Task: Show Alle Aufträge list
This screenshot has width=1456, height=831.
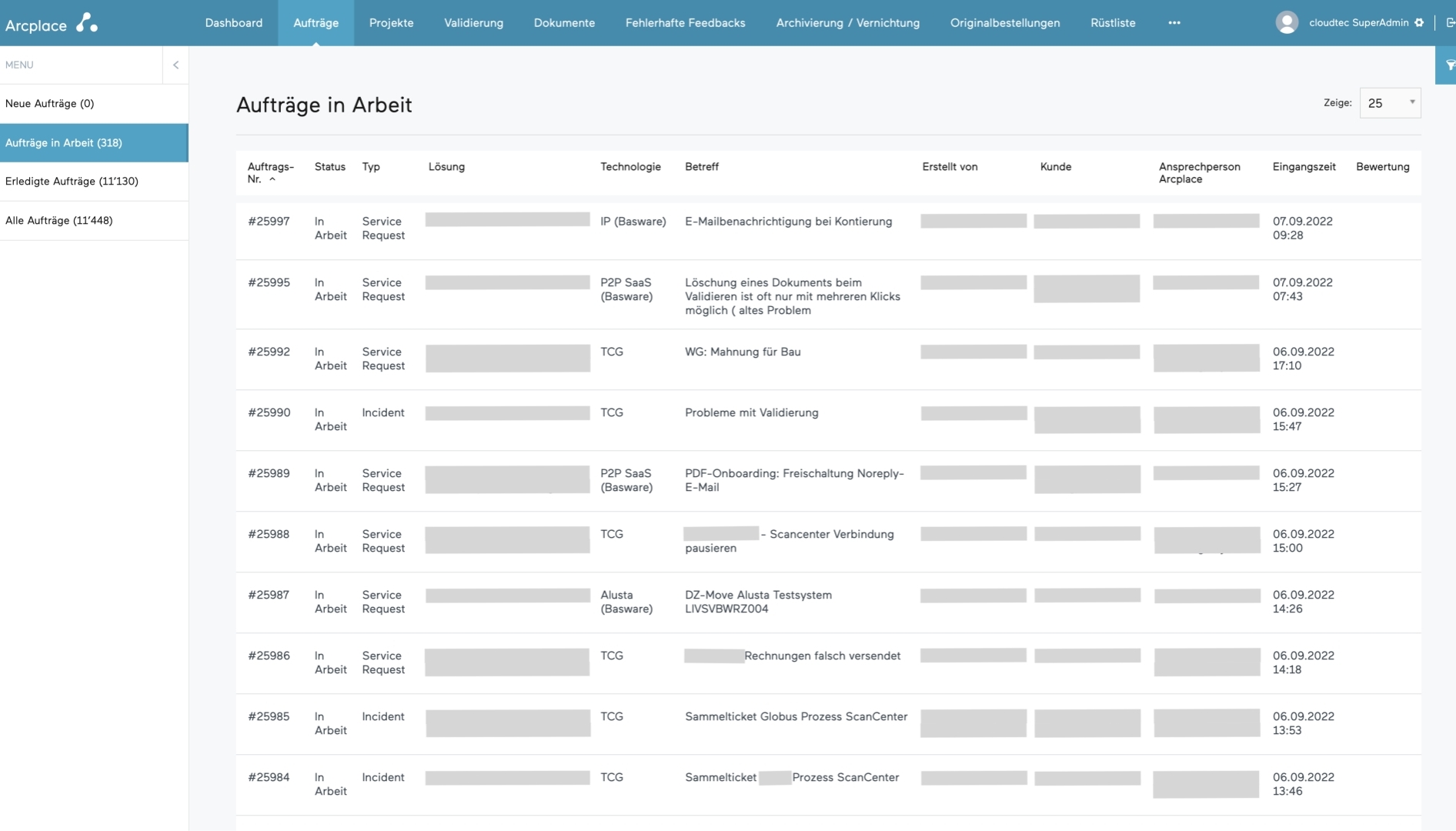Action: (59, 221)
